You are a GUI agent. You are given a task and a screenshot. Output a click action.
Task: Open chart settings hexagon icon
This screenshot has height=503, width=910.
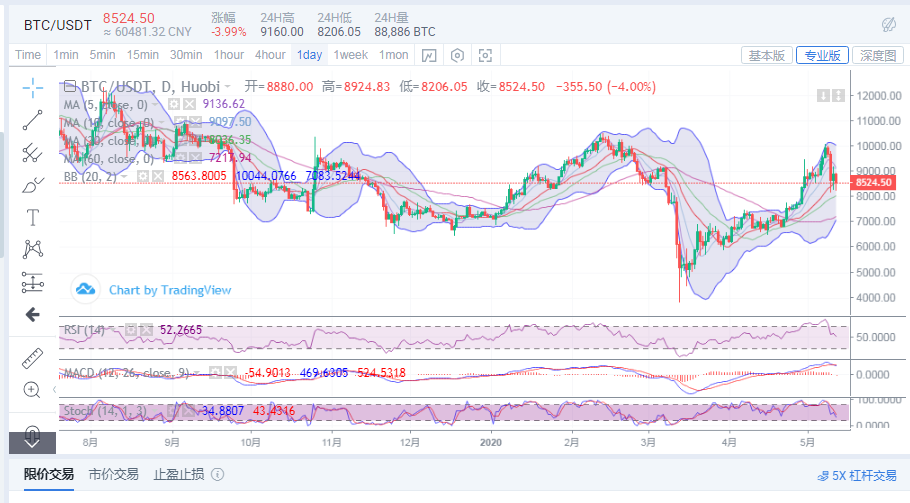tap(458, 55)
